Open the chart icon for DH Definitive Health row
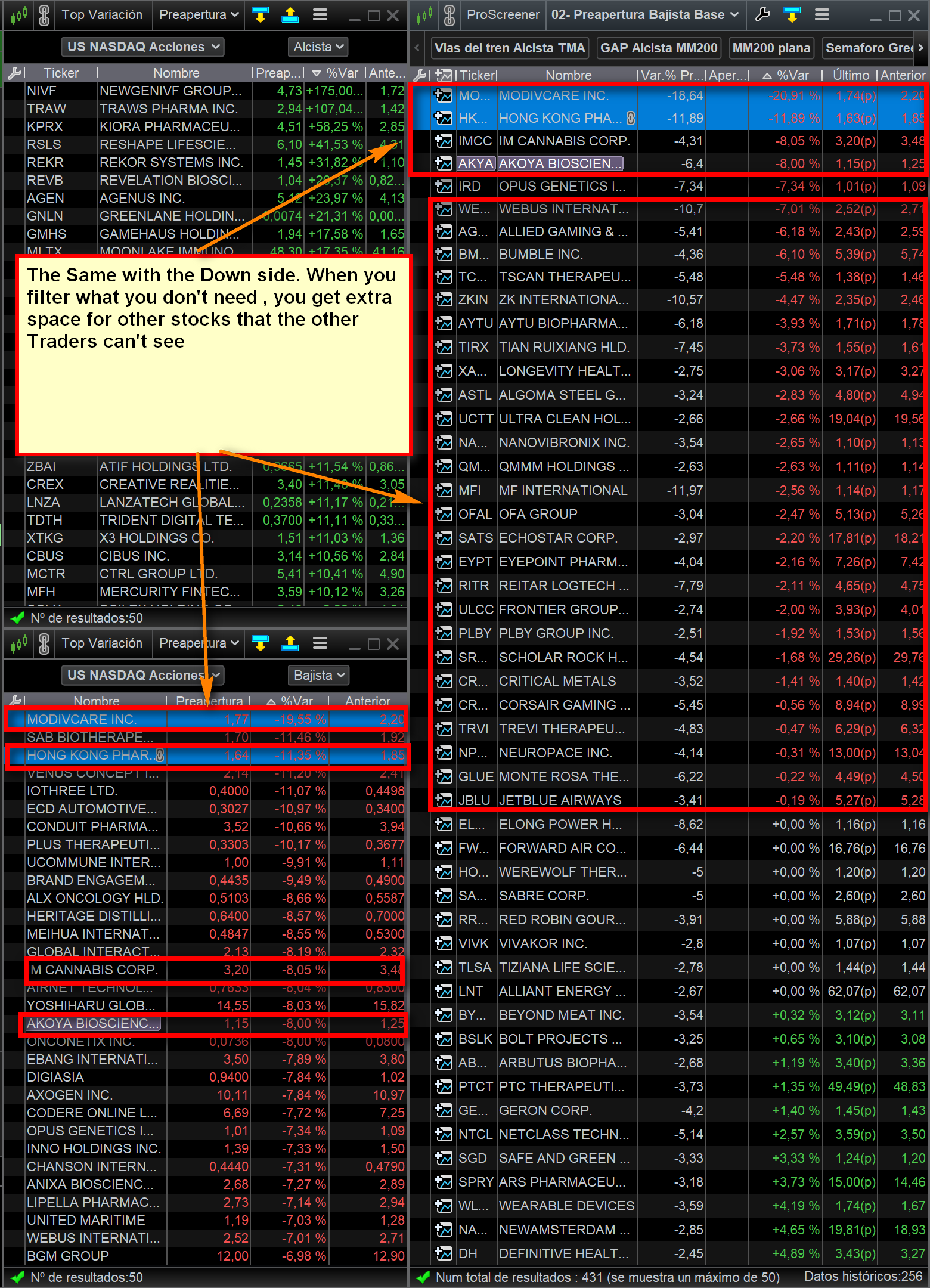This screenshot has height=1288, width=930. click(444, 1254)
